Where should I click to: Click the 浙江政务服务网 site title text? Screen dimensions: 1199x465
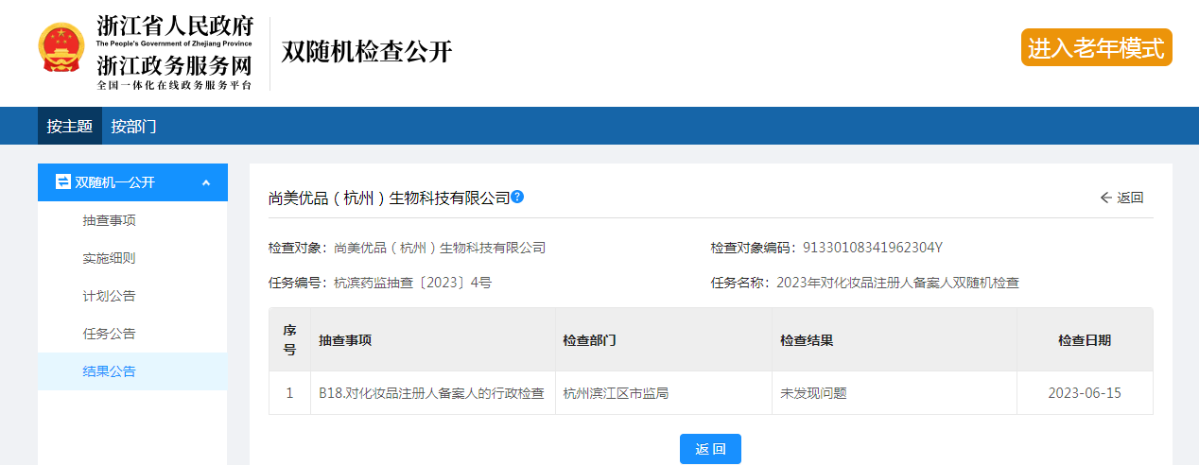[174, 66]
